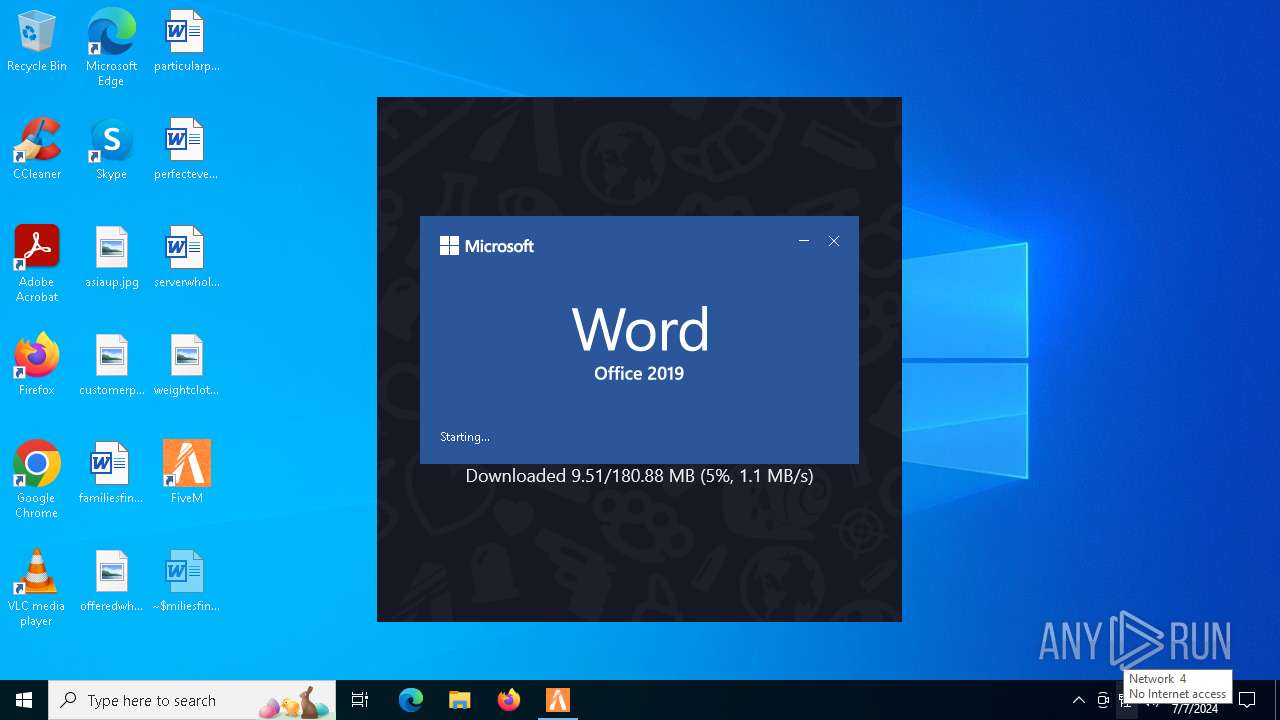Select the Firefox desktop shortcut

(x=37, y=366)
